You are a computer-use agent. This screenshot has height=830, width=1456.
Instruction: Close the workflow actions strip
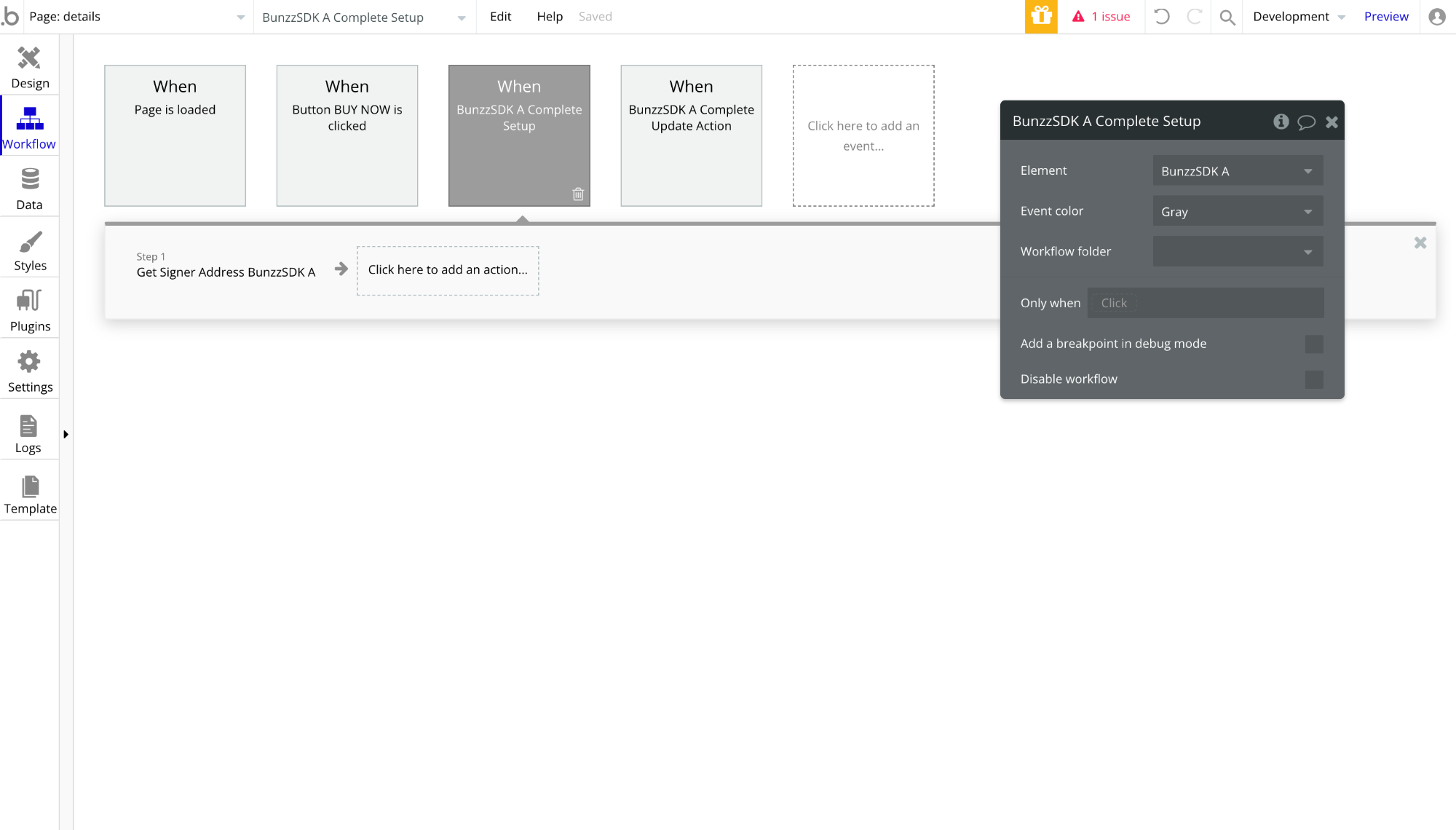click(x=1420, y=243)
